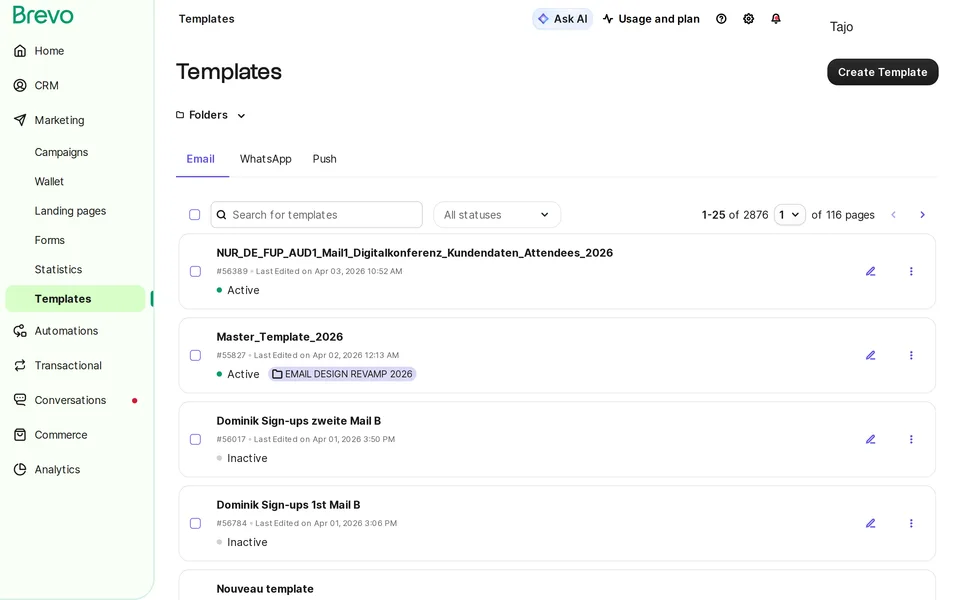Open more options for Dominik zweite Mail B

911,439
